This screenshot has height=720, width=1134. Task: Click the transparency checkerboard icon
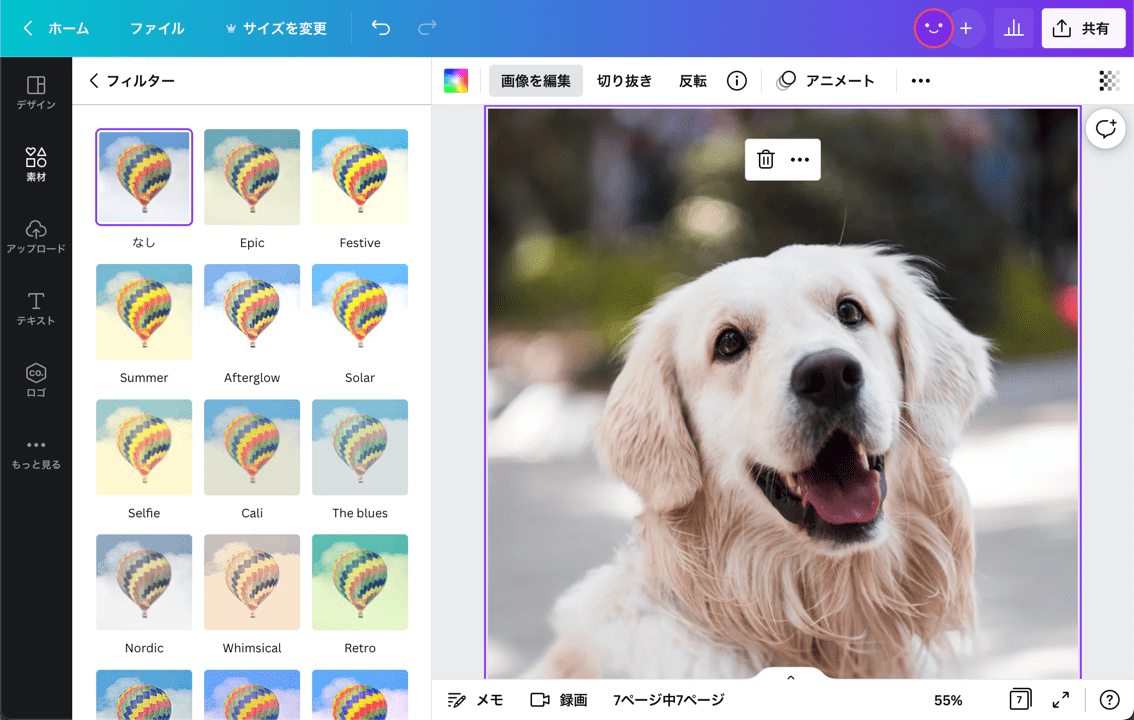1108,81
